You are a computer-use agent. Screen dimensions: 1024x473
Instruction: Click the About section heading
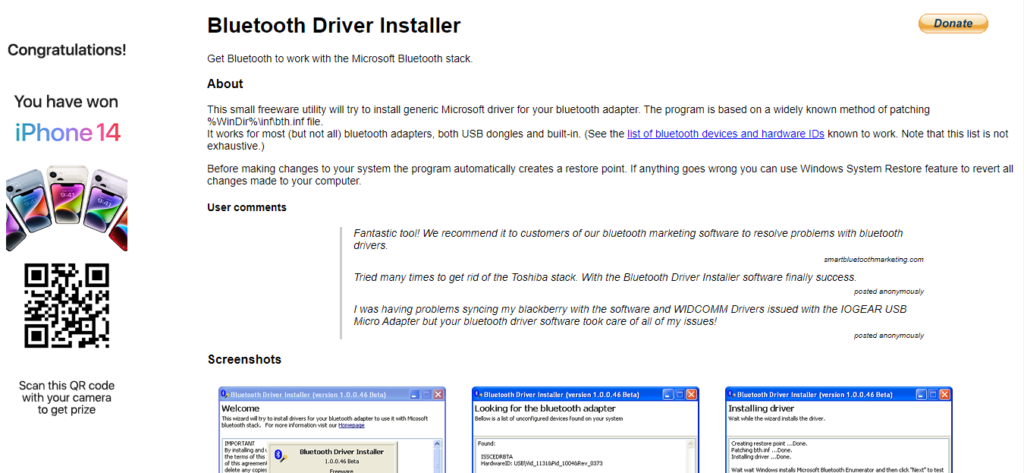tap(225, 84)
